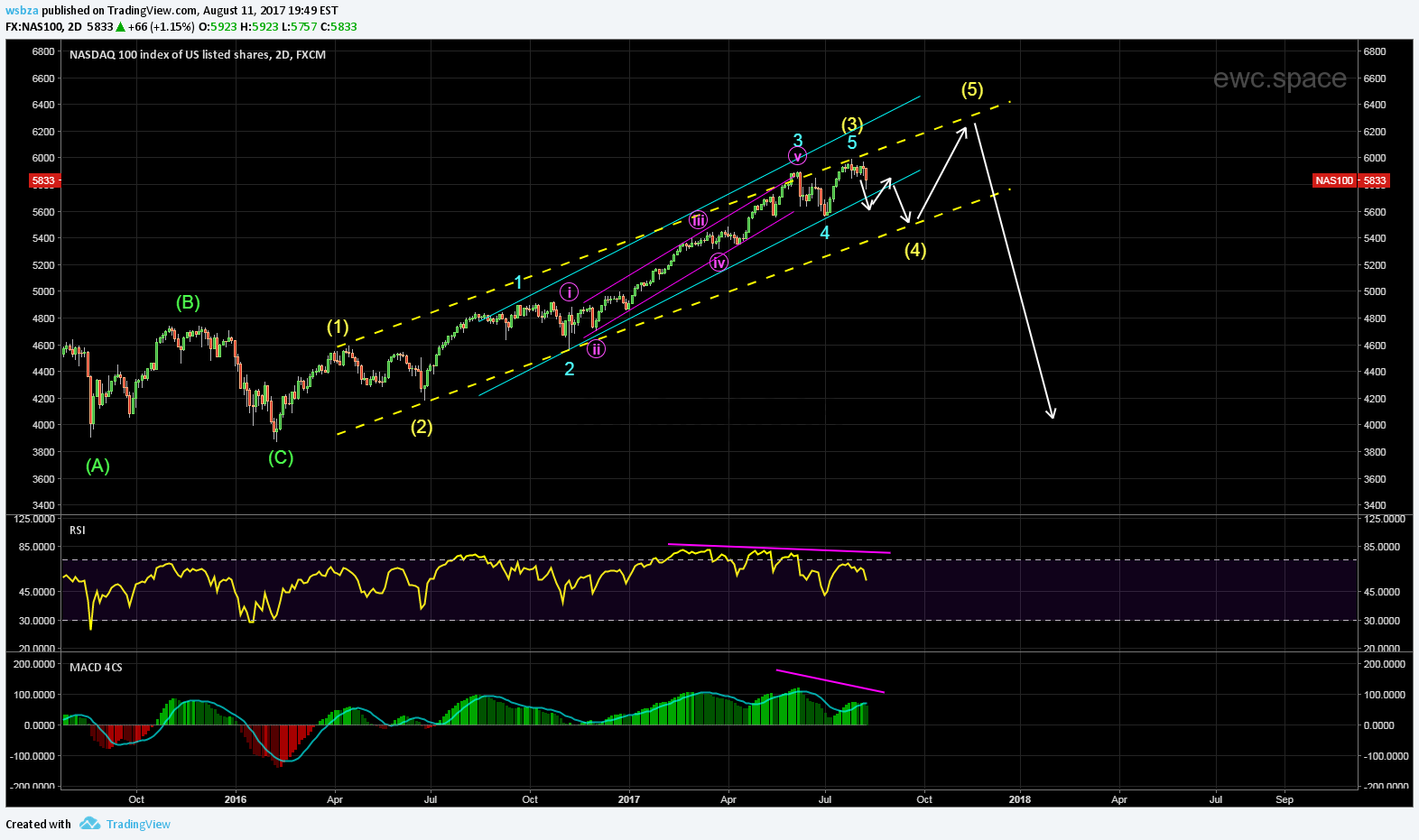The height and width of the screenshot is (840, 1419).
Task: Click the arrowhead of the long downward projection arrow
Action: (x=1052, y=414)
